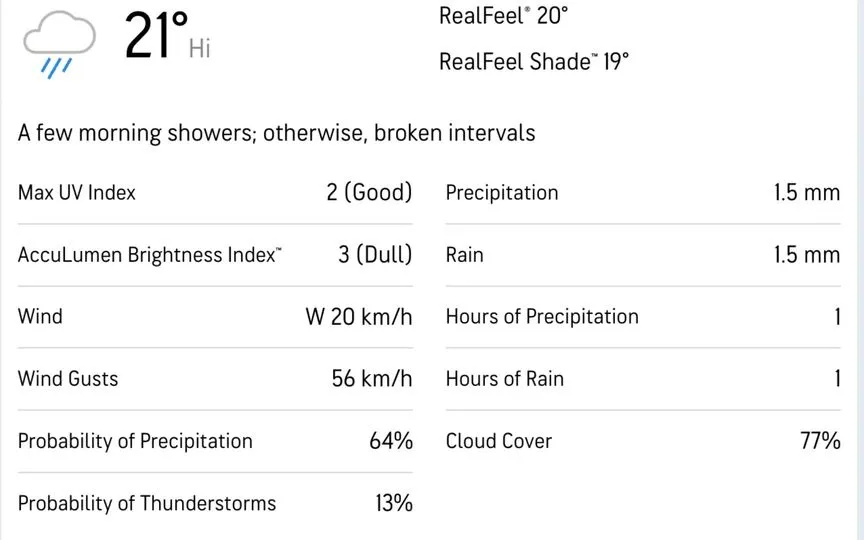864x540 pixels.
Task: Click the 56 km/h gusts value
Action: (372, 379)
